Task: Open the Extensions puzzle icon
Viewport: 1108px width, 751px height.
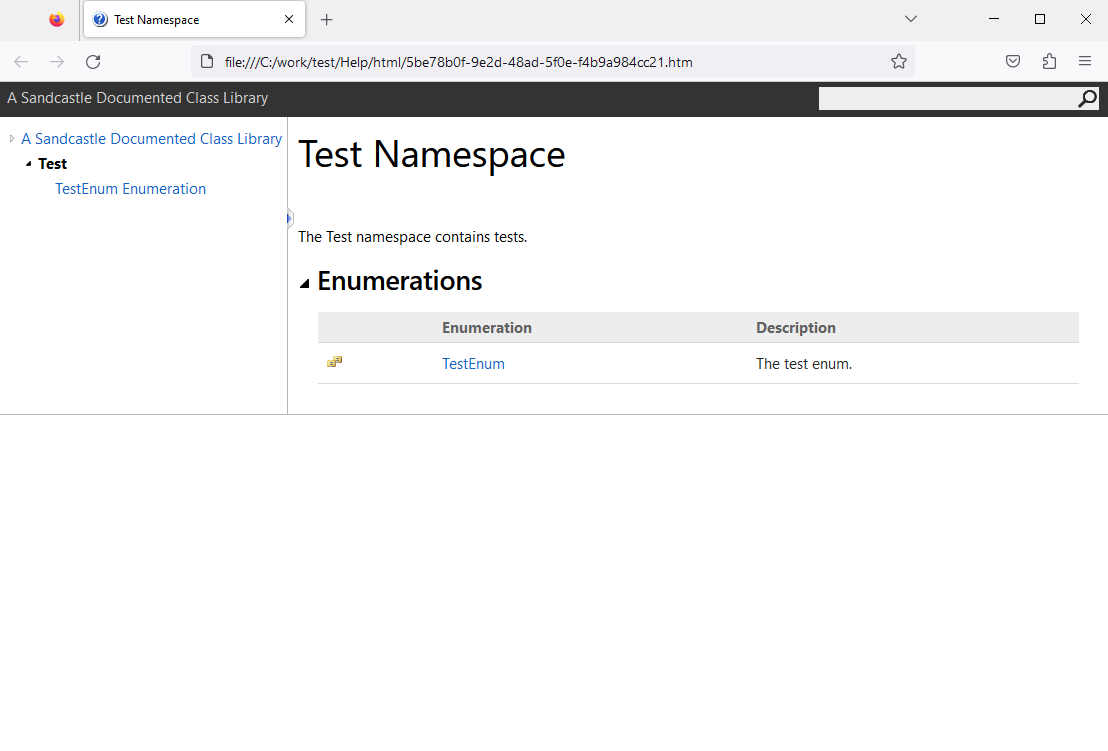Action: (1049, 61)
